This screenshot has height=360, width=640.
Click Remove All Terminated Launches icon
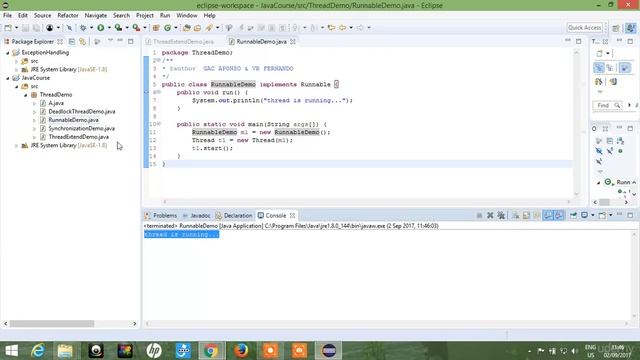tap(501, 215)
